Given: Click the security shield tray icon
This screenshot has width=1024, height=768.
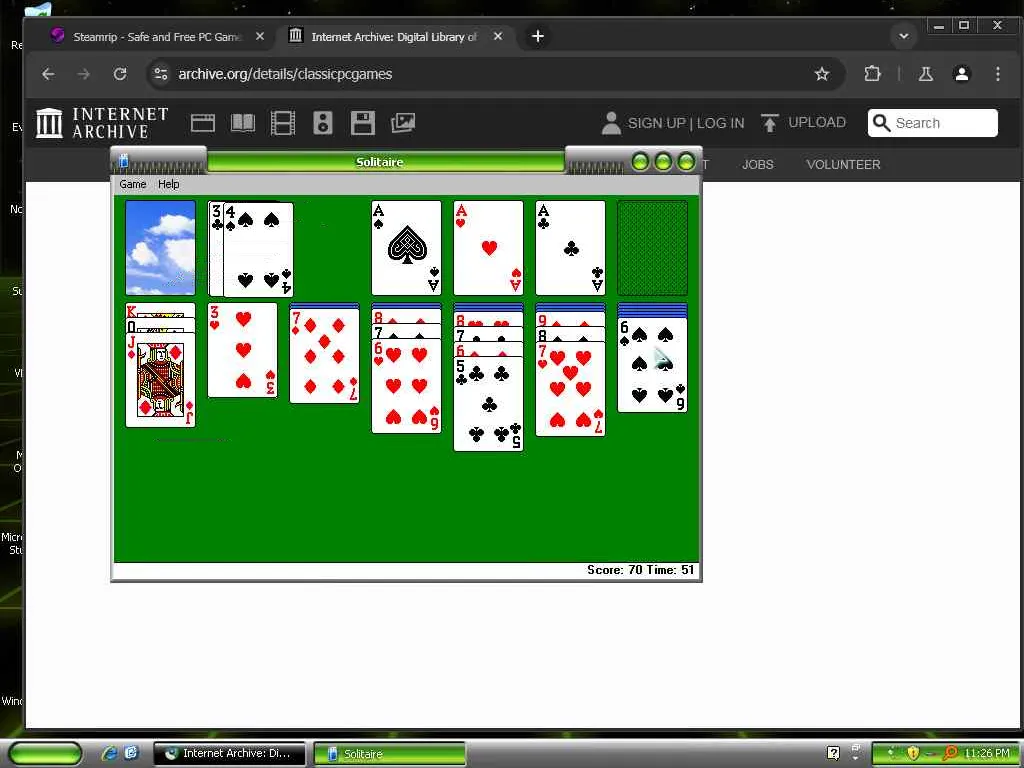Looking at the screenshot, I should coord(912,754).
